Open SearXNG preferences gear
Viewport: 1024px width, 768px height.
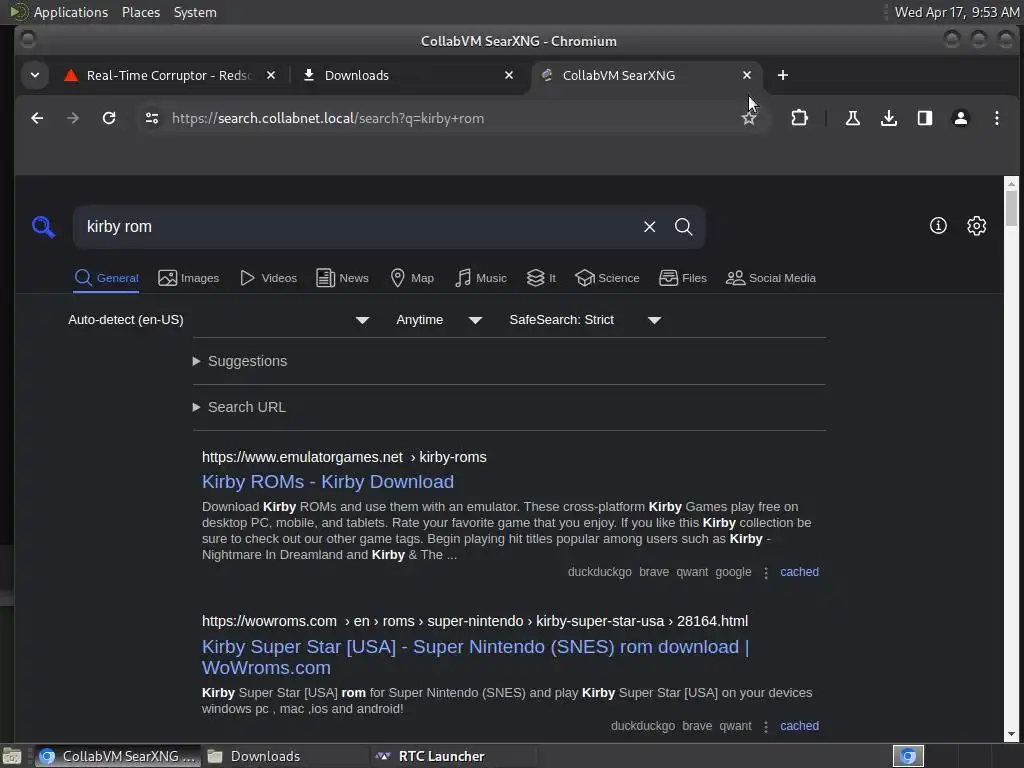click(x=976, y=226)
